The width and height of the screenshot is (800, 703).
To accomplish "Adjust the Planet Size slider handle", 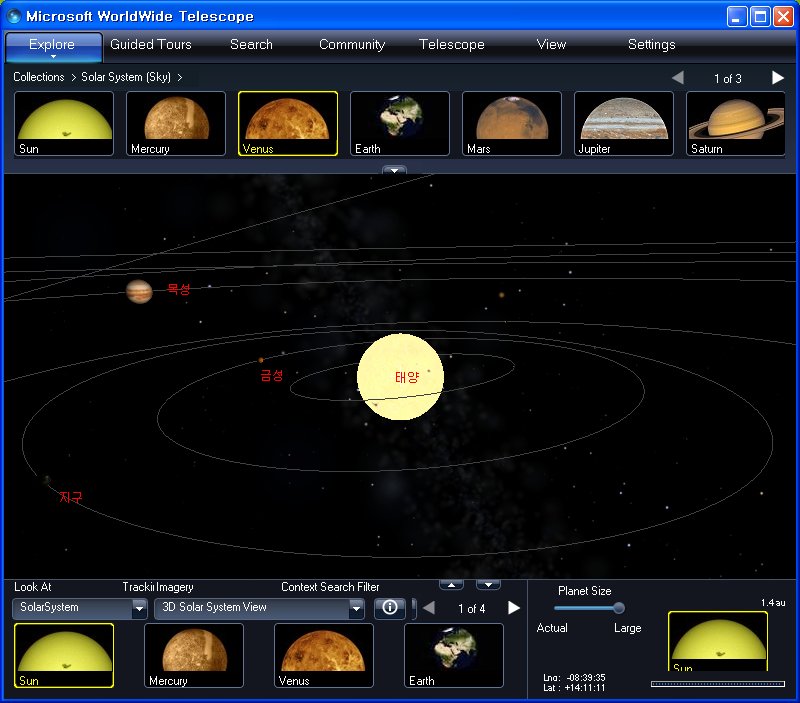I will point(618,608).
